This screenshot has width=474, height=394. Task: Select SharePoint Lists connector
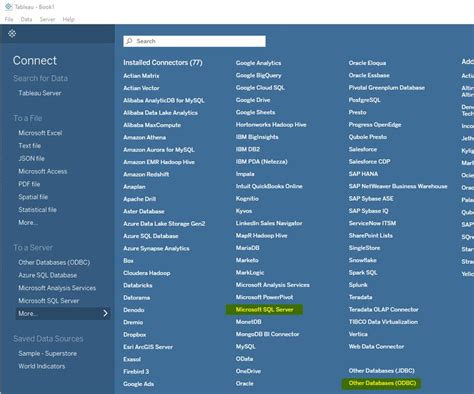371,236
